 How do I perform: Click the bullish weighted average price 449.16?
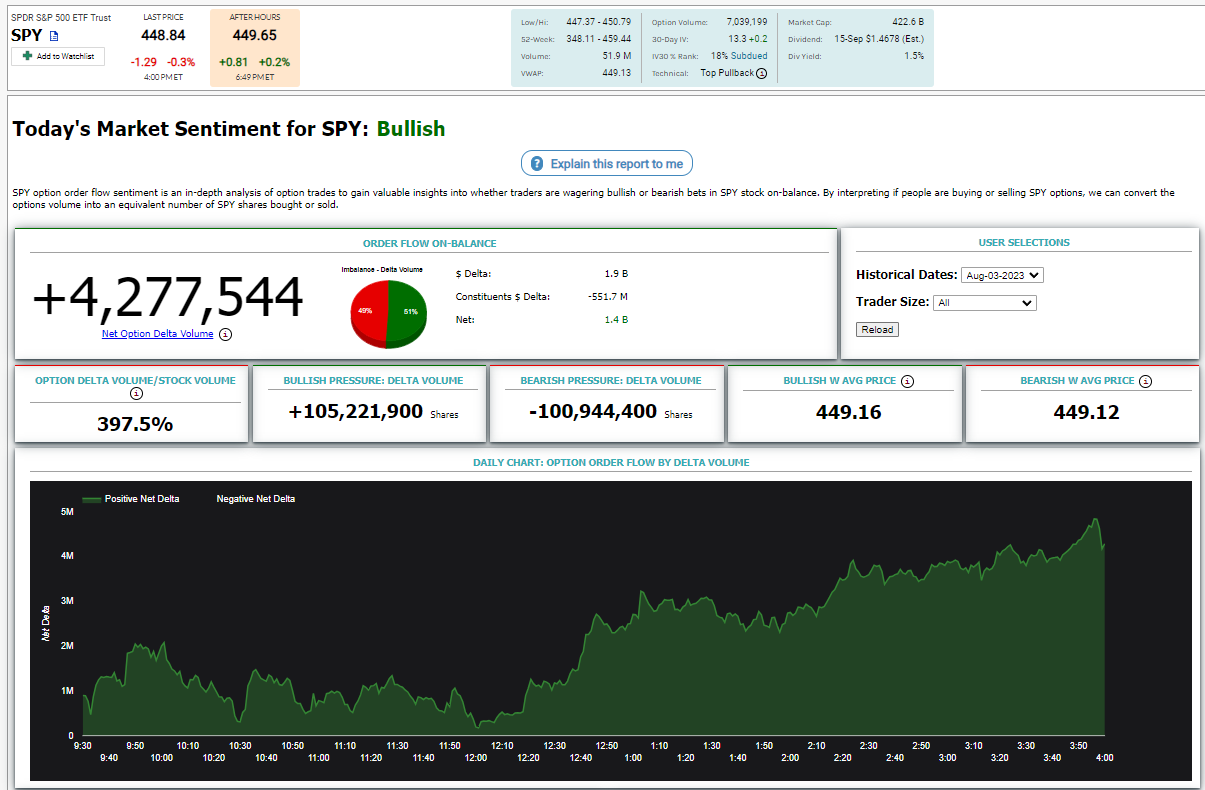[849, 412]
